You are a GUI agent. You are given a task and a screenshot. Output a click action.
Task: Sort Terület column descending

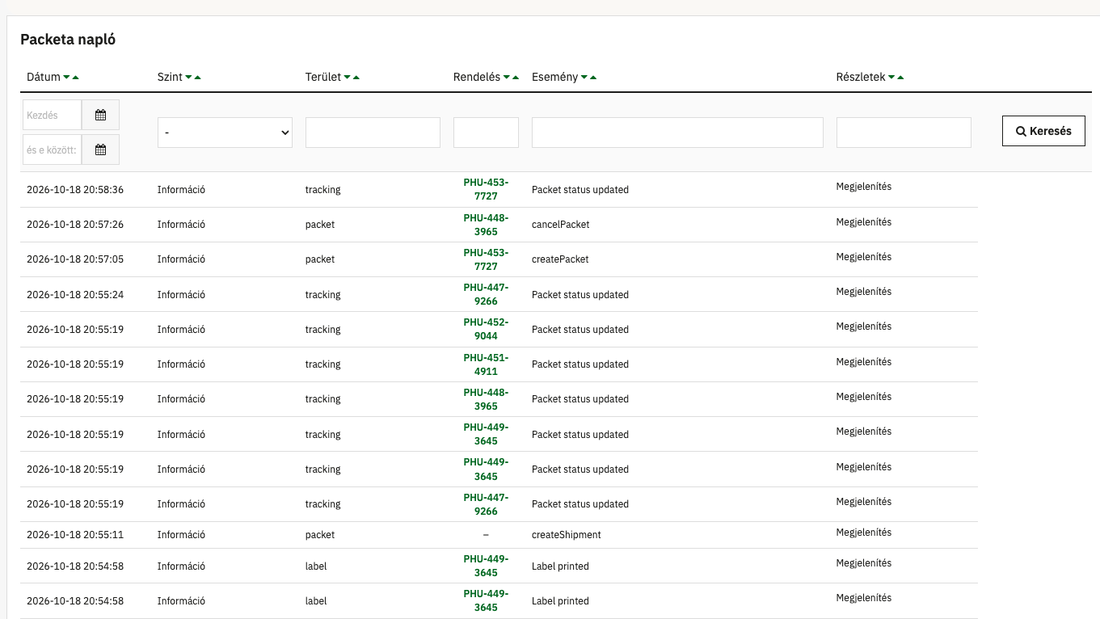(x=347, y=77)
